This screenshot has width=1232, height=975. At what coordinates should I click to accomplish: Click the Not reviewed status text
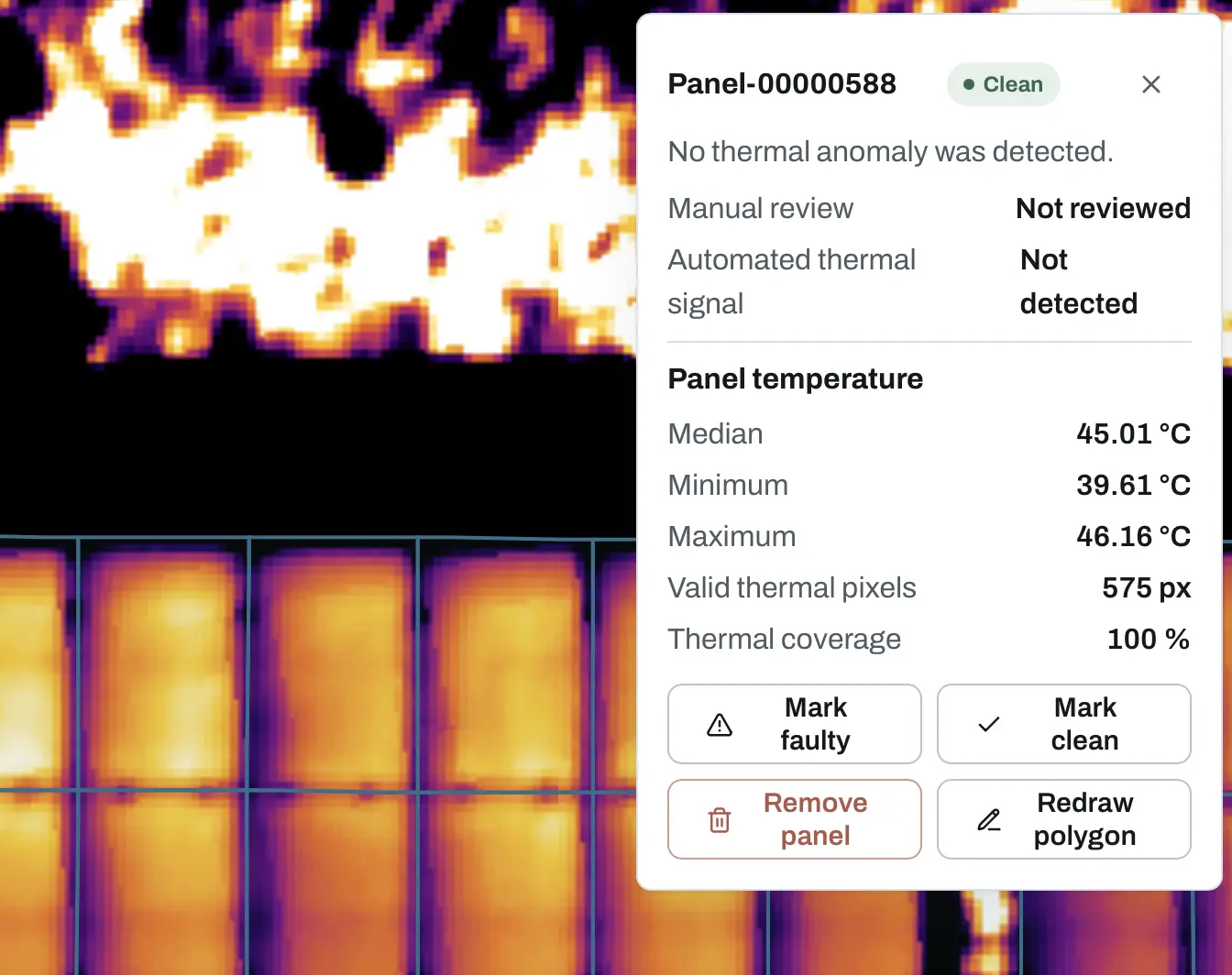pyautogui.click(x=1104, y=208)
